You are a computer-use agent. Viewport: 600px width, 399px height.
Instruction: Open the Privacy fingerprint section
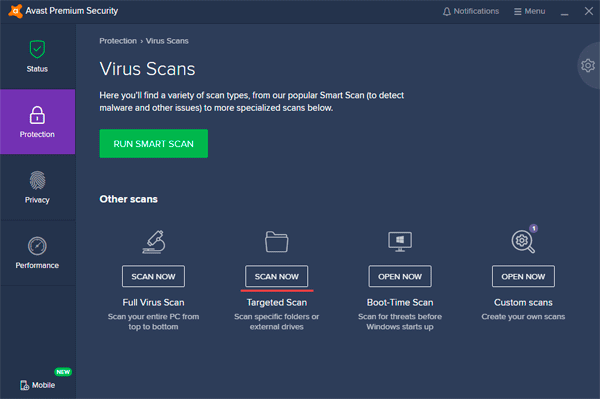tap(37, 187)
